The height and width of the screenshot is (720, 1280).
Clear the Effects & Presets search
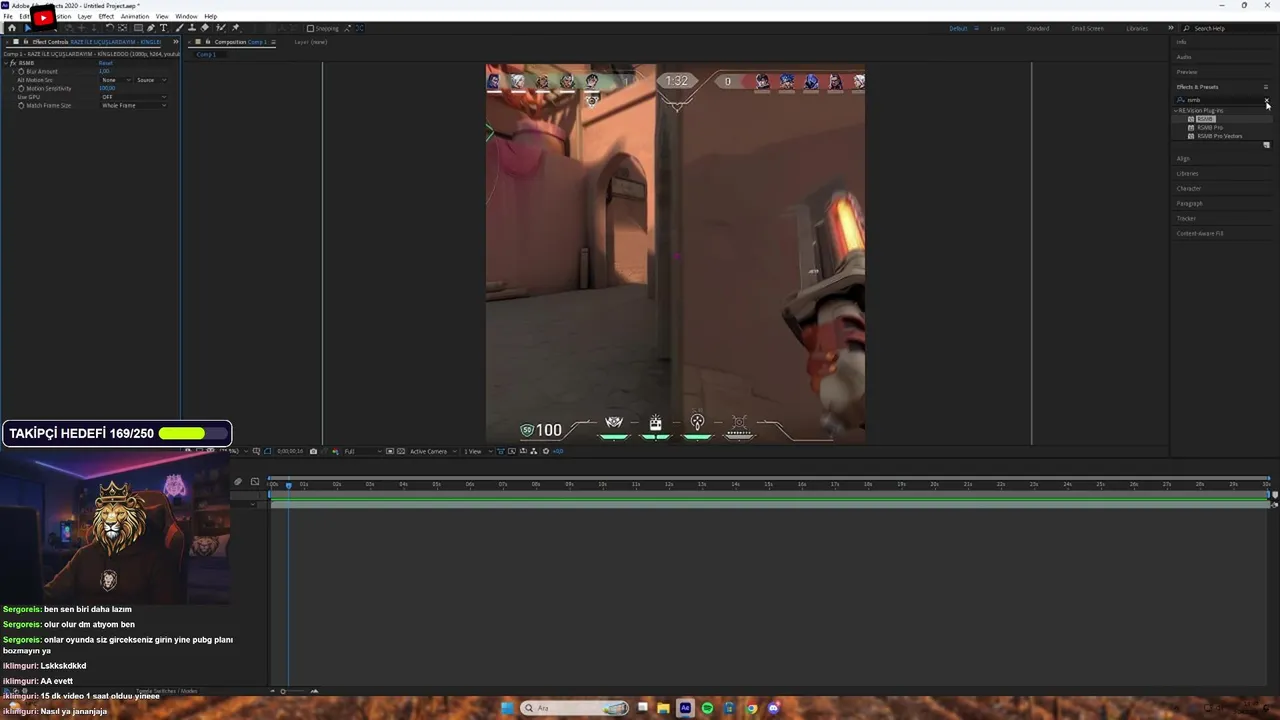tap(1266, 100)
